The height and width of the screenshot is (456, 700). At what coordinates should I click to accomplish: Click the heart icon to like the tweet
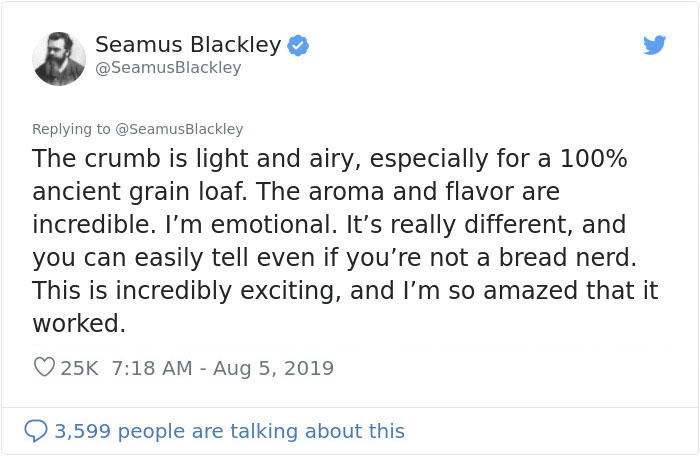point(44,368)
